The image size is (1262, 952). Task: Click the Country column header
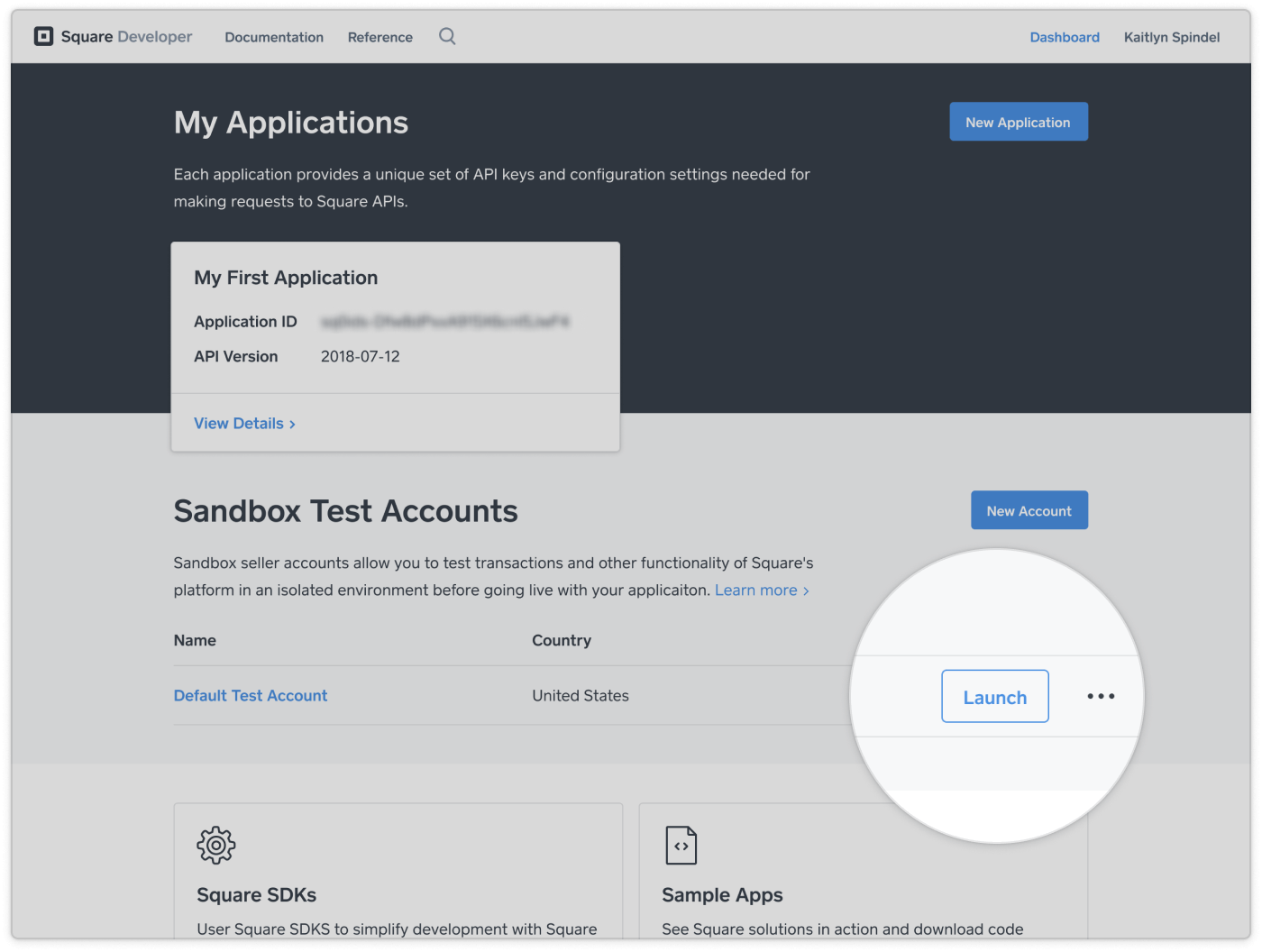562,640
